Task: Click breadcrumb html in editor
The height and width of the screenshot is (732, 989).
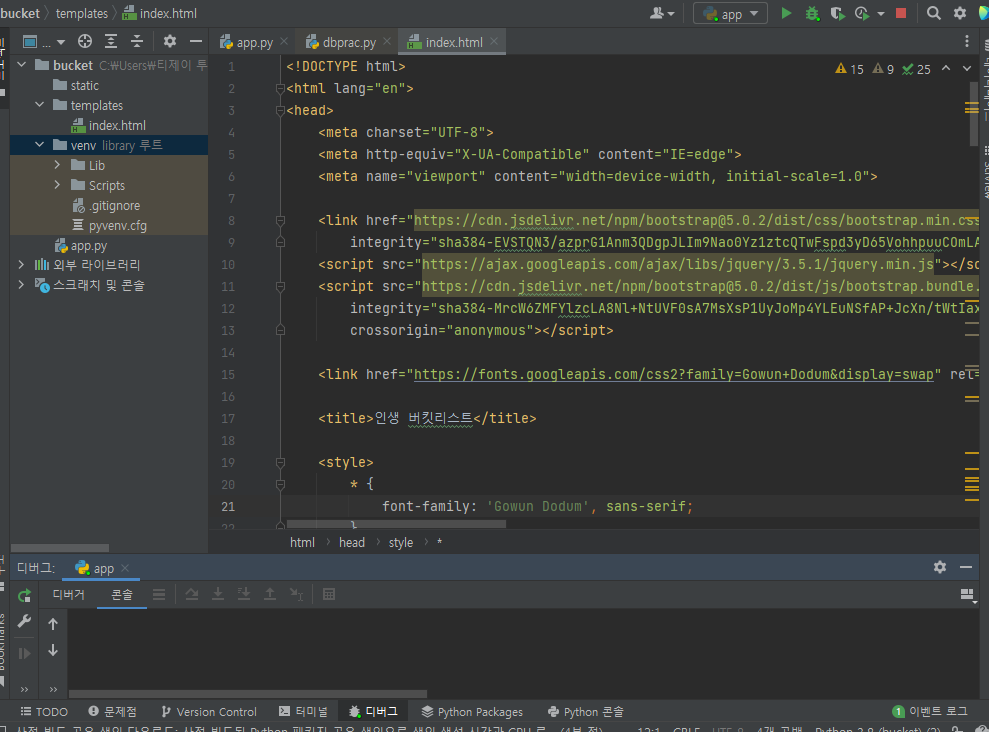Action: tap(302, 542)
